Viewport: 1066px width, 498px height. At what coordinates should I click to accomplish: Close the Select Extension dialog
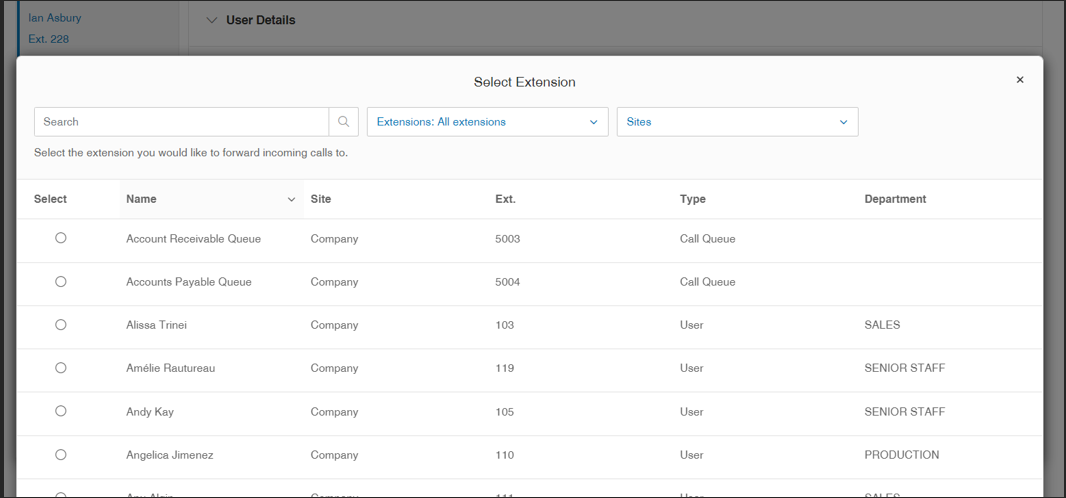click(1020, 80)
